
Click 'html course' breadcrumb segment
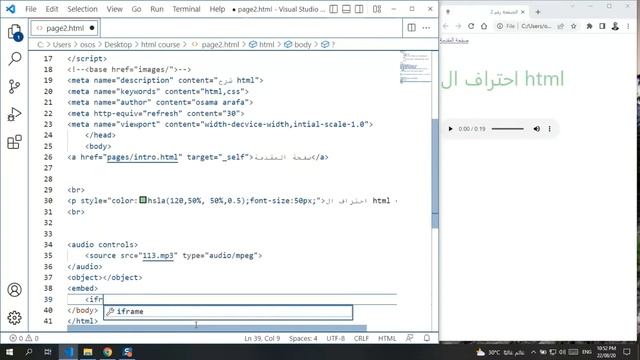(160, 44)
